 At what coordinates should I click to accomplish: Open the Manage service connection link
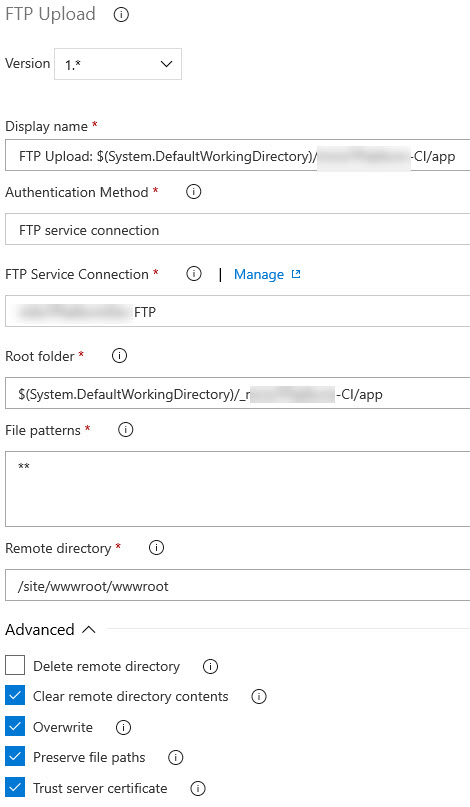(267, 274)
